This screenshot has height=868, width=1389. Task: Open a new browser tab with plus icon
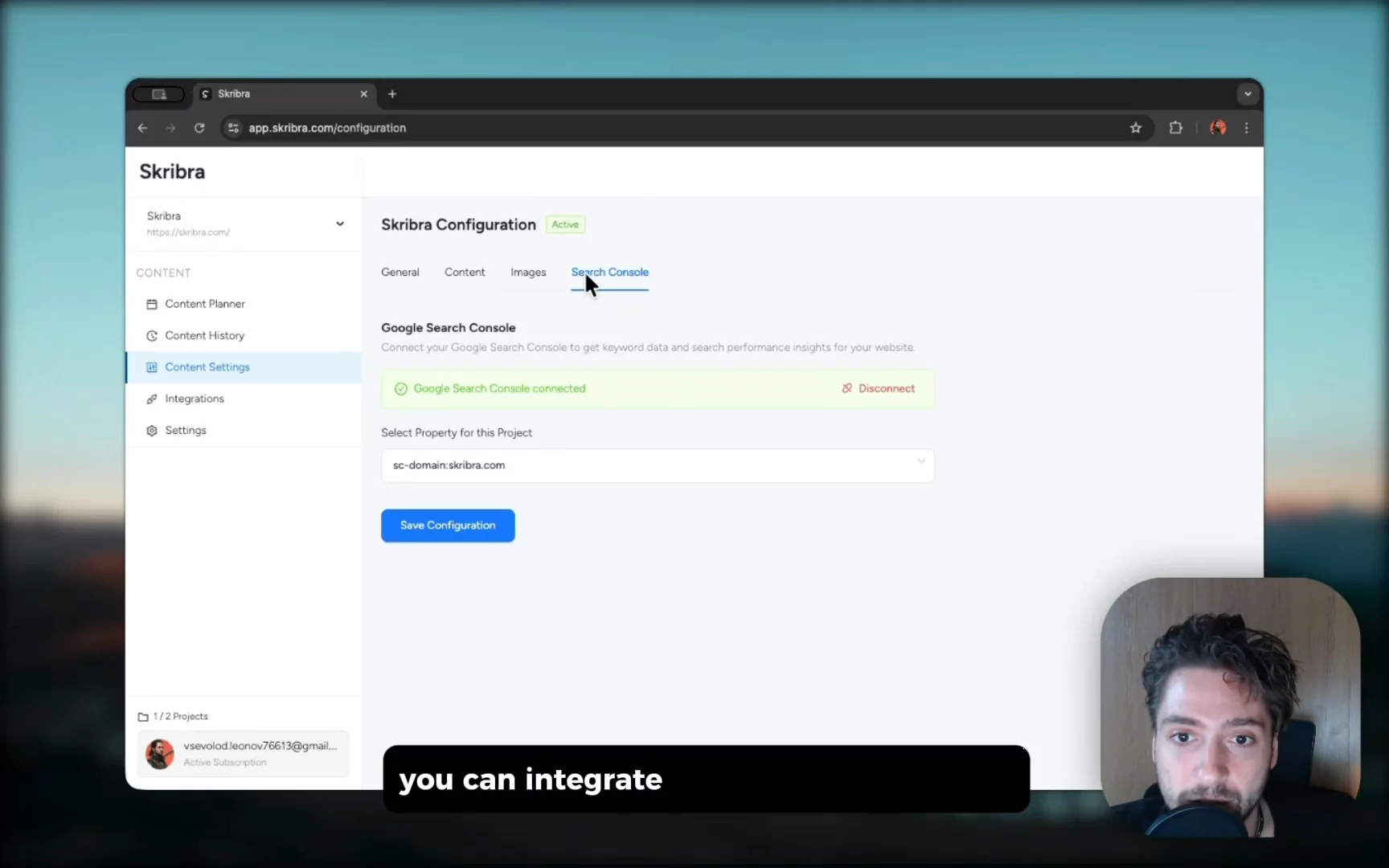392,94
